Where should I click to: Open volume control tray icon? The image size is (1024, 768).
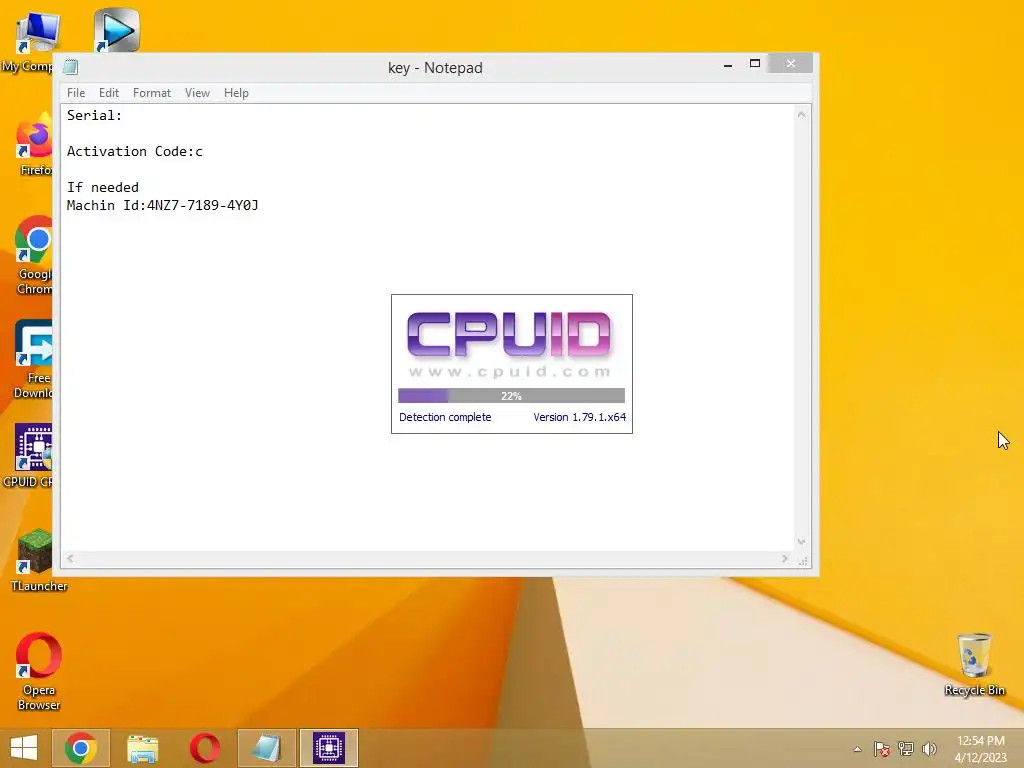point(929,749)
